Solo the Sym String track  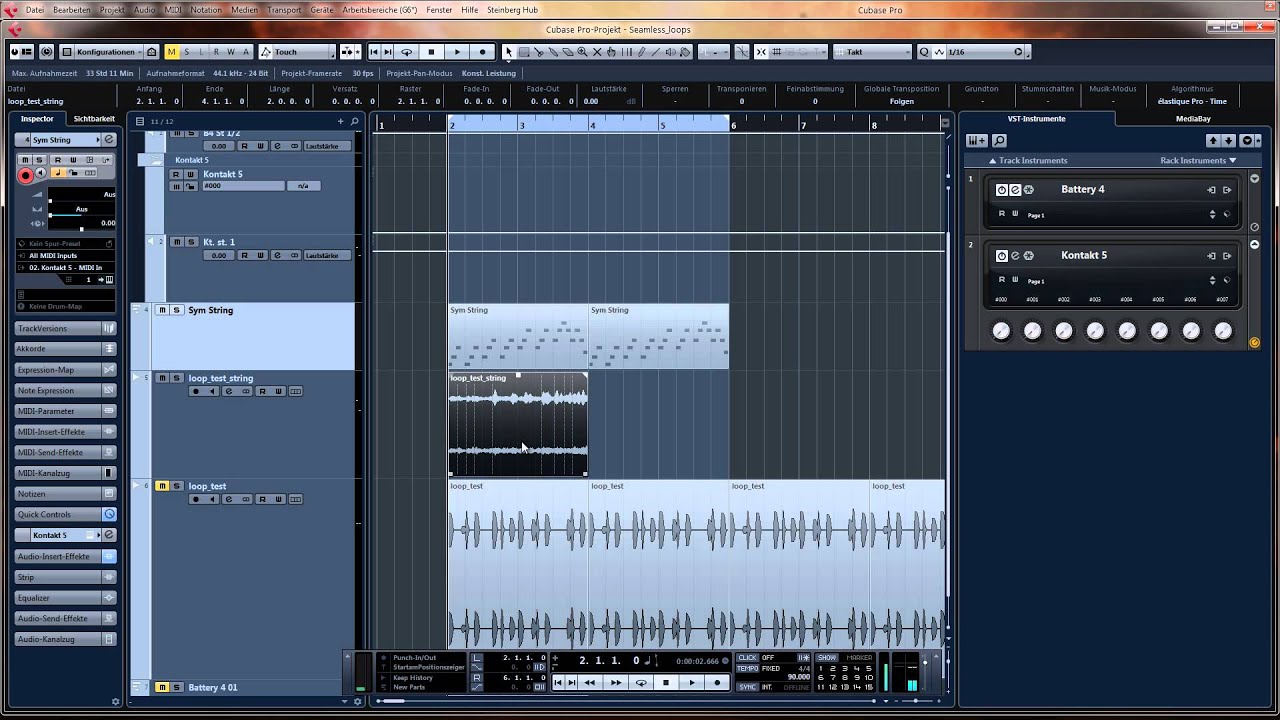(176, 310)
